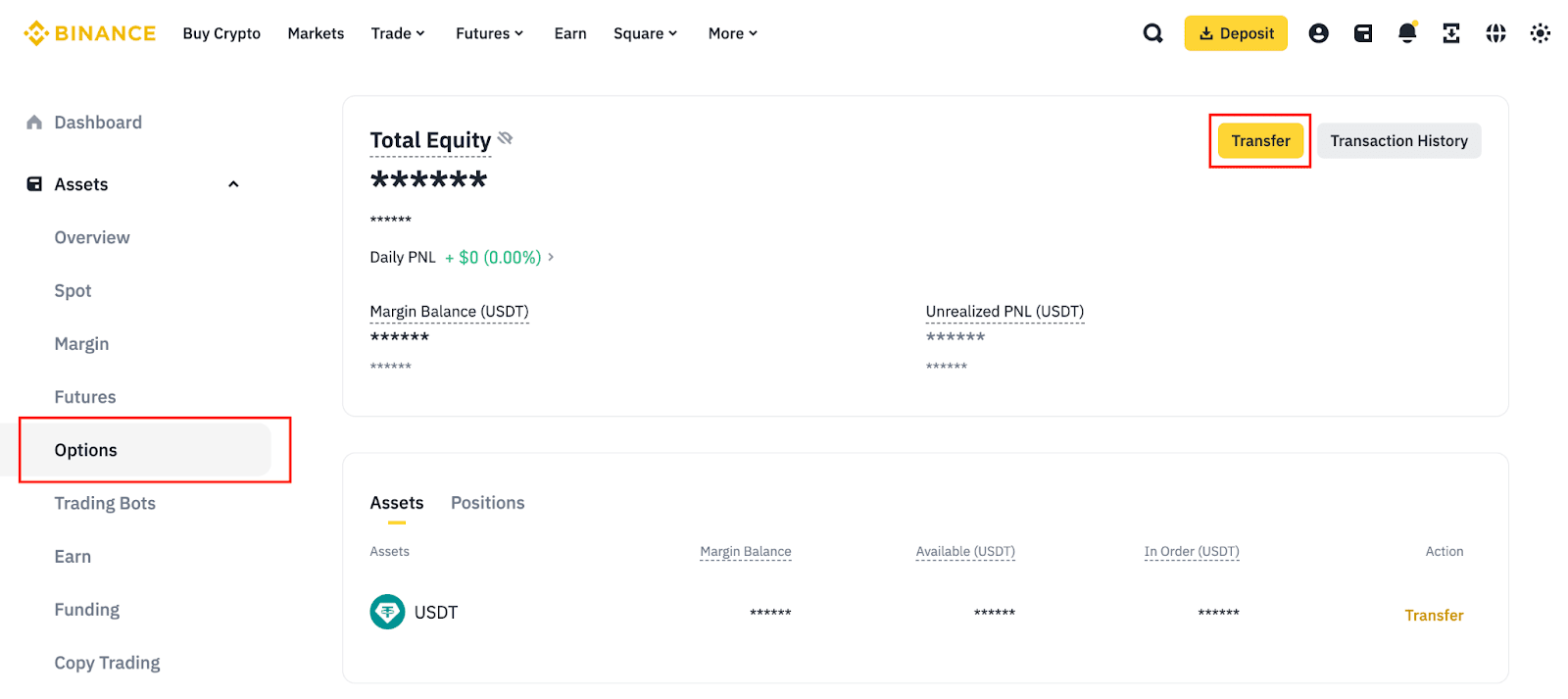1568x699 pixels.
Task: Switch to the Positions tab
Action: [x=487, y=503]
